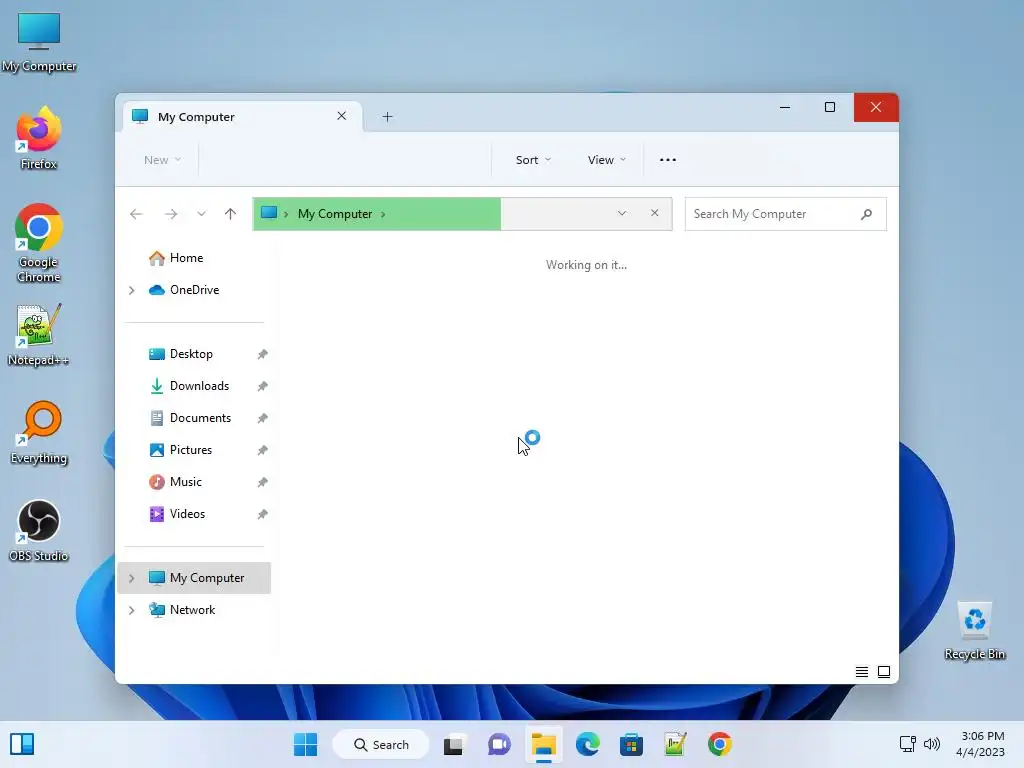Open Microsoft Store from taskbar
Image resolution: width=1024 pixels, height=768 pixels.
pos(631,744)
